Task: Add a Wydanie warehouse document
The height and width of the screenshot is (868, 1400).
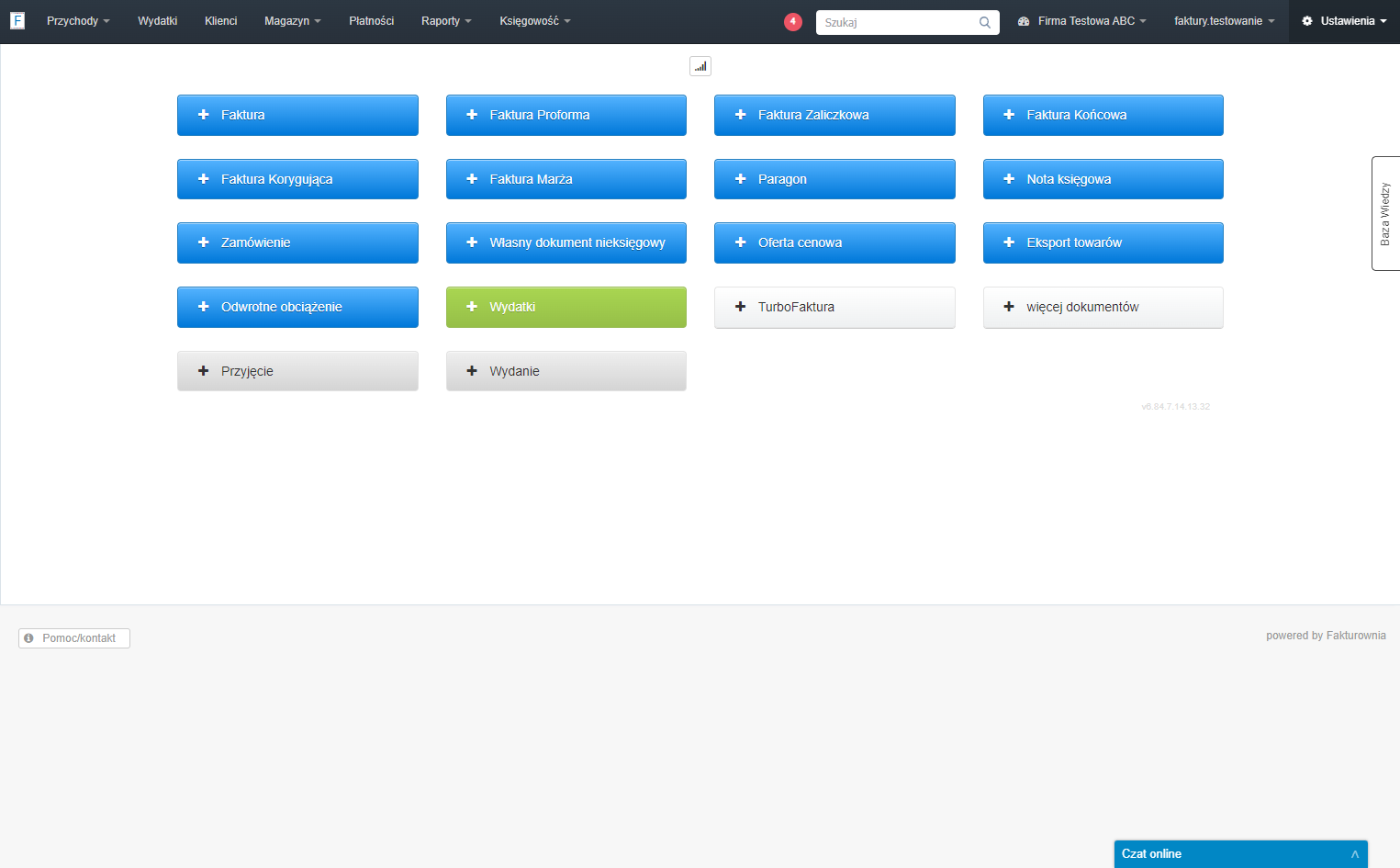Action: (566, 371)
